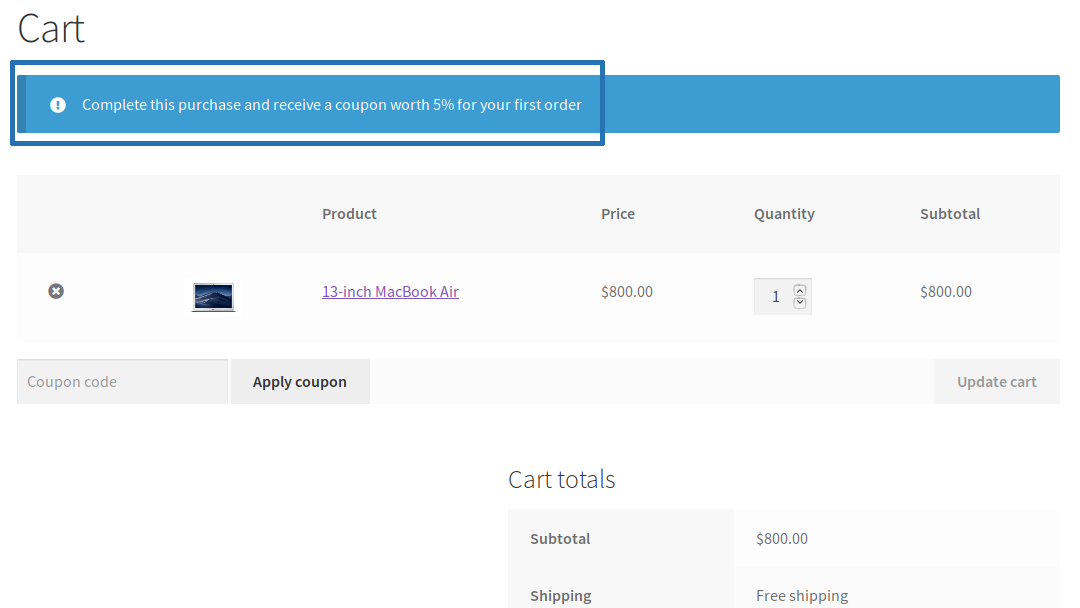Click the quantity up arrow

pyautogui.click(x=800, y=288)
